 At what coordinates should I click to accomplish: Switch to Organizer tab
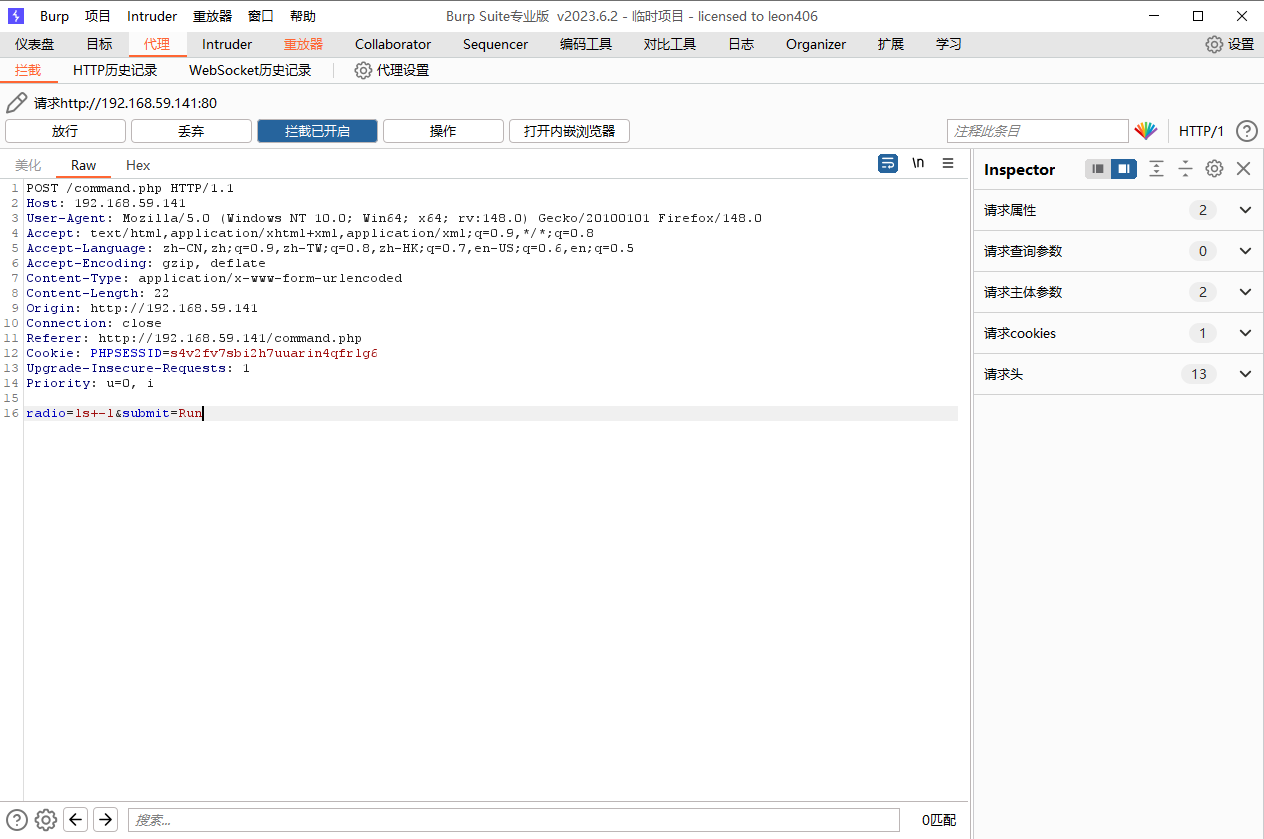pyautogui.click(x=816, y=44)
